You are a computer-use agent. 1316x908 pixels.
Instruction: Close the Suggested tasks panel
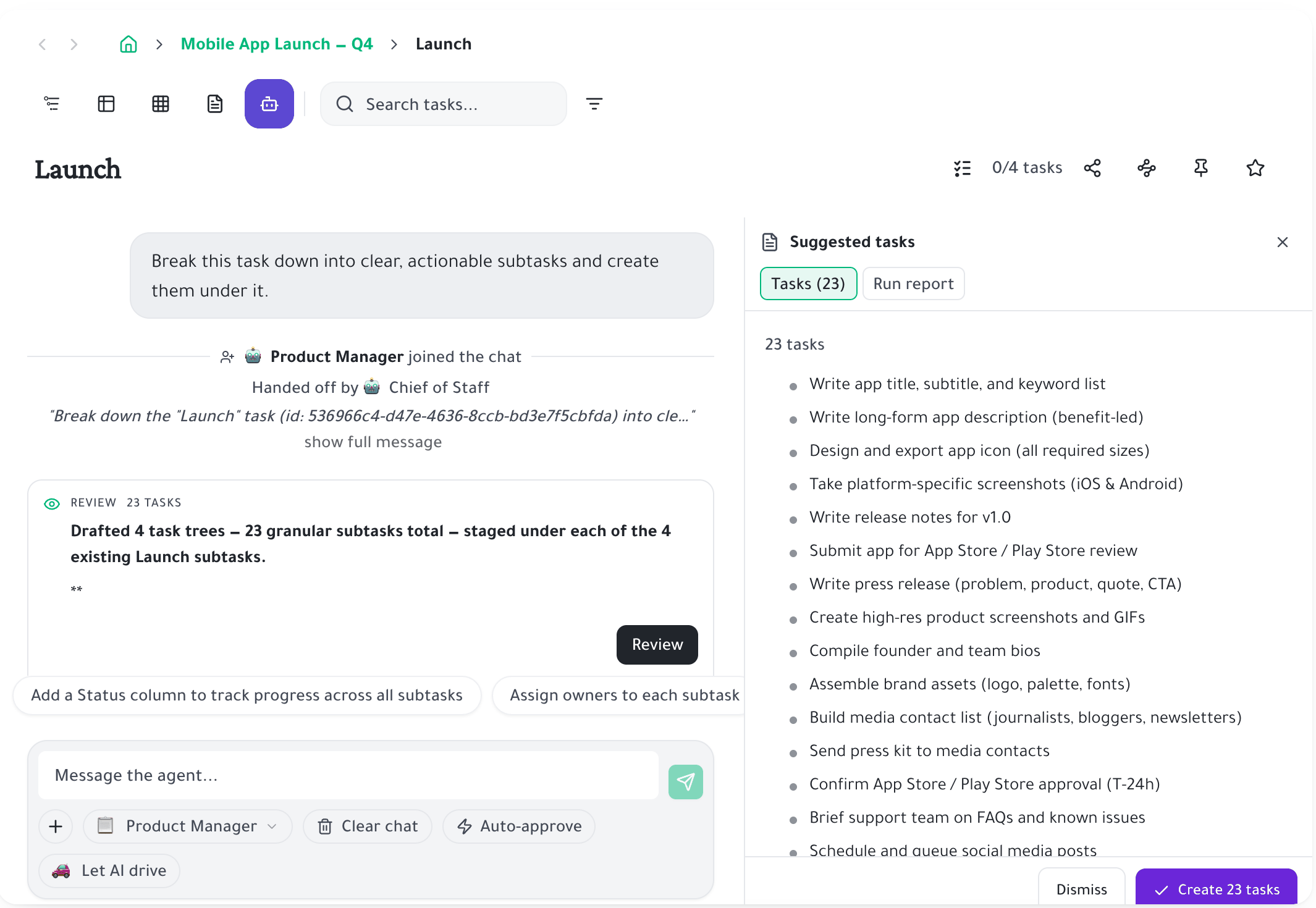1283,242
